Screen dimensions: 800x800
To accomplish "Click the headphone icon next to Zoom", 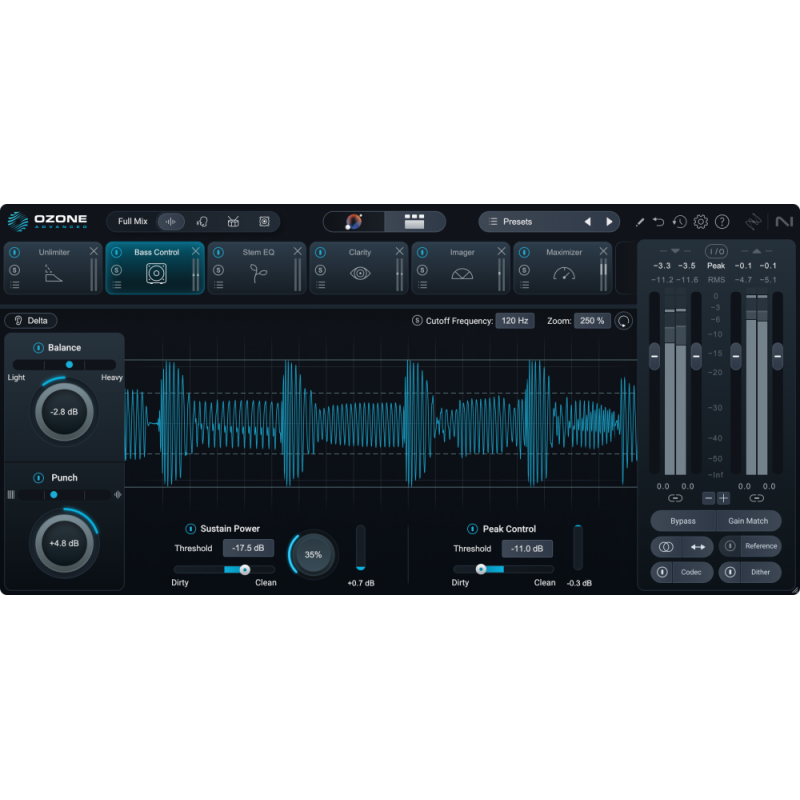I will (x=624, y=321).
